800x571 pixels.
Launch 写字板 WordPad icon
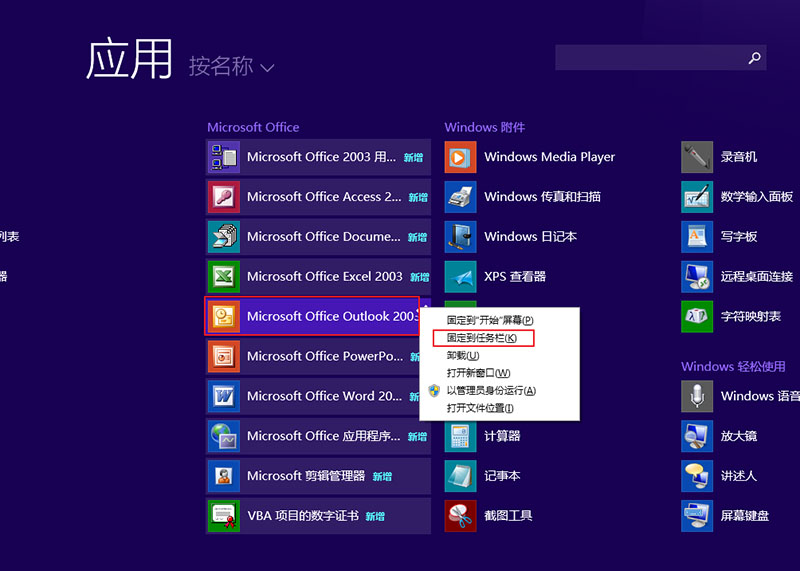[x=697, y=236]
